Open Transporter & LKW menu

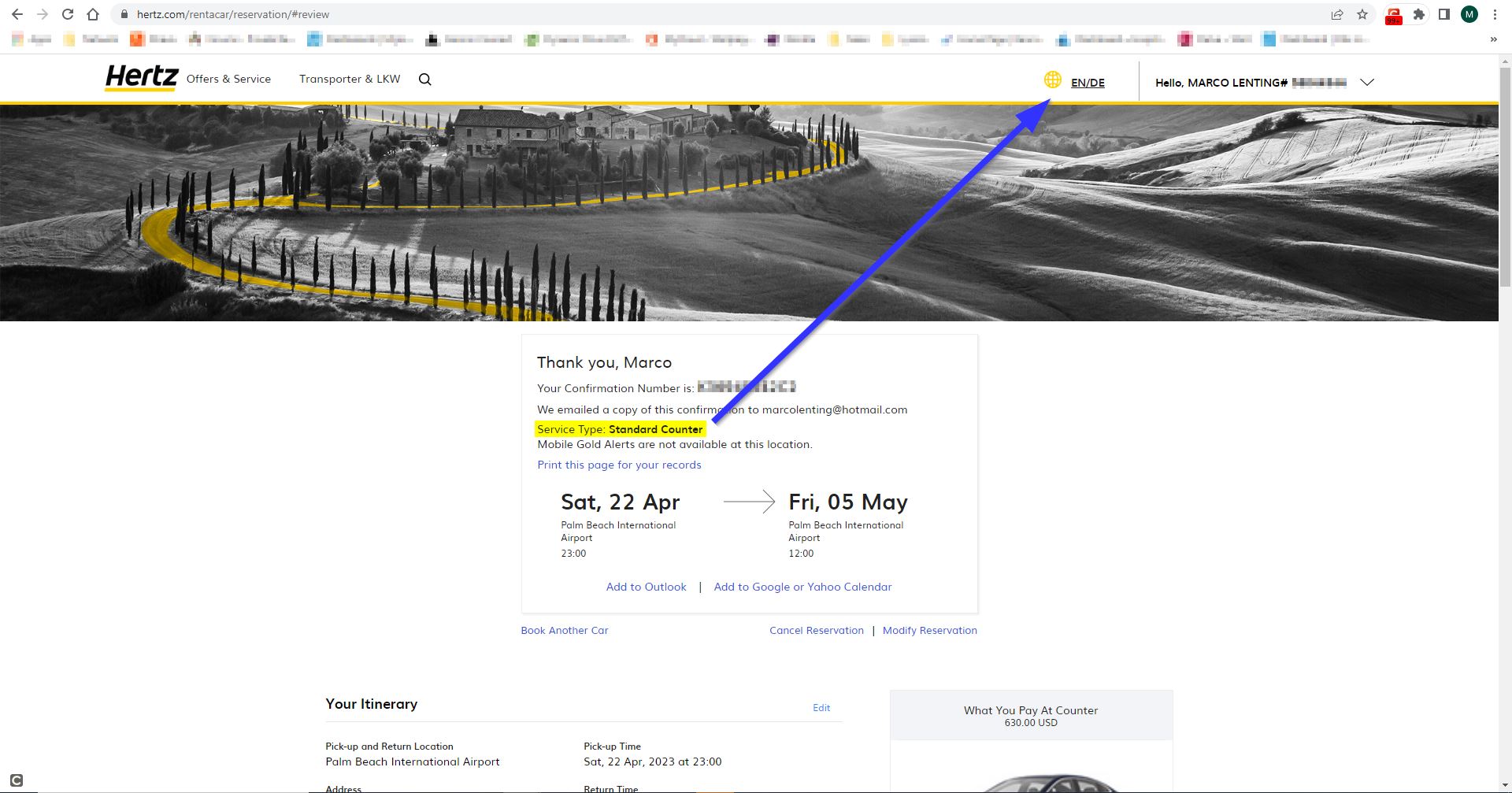click(350, 79)
